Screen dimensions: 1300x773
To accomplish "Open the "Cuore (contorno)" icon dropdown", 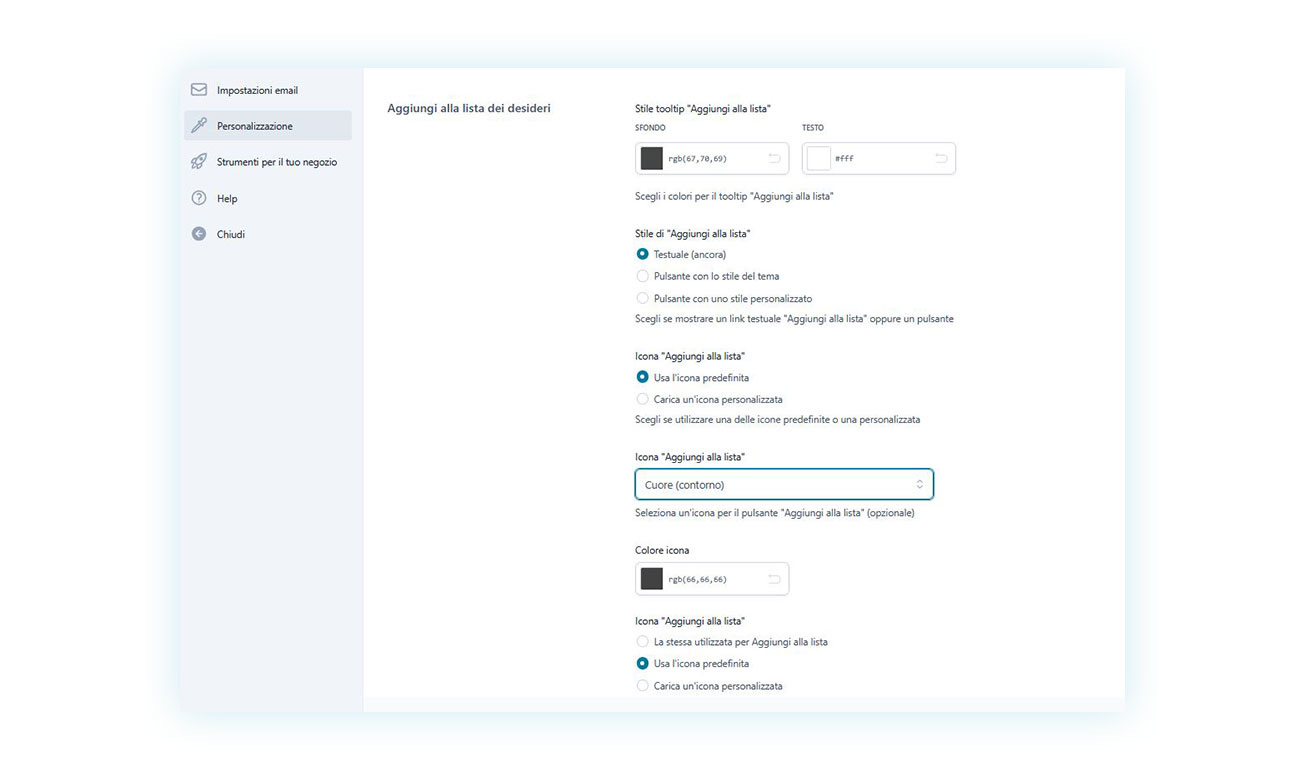I will pyautogui.click(x=783, y=485).
